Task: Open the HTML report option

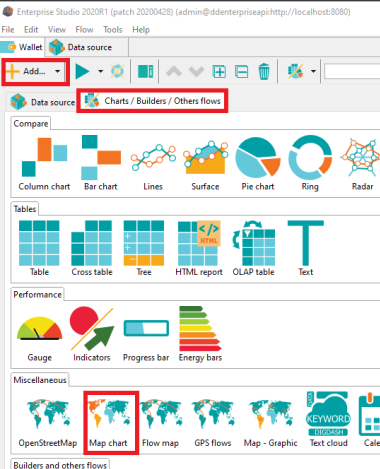Action: (x=199, y=243)
